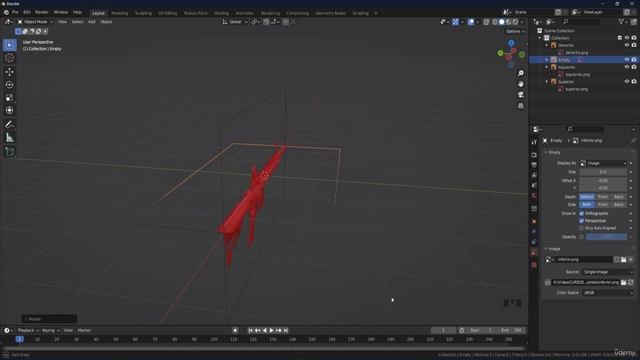This screenshot has width=640, height=360.
Task: Open the Object Data properties tab
Action: click(534, 252)
